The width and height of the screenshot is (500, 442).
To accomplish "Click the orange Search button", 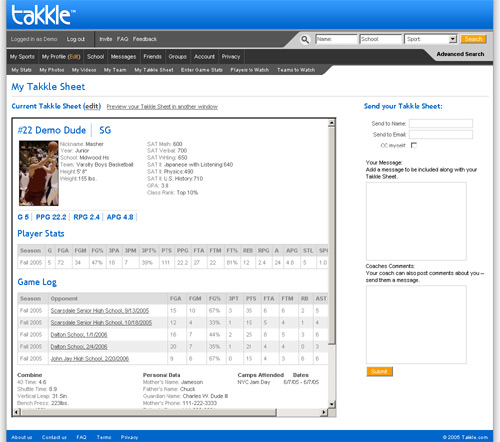I will coord(473,39).
